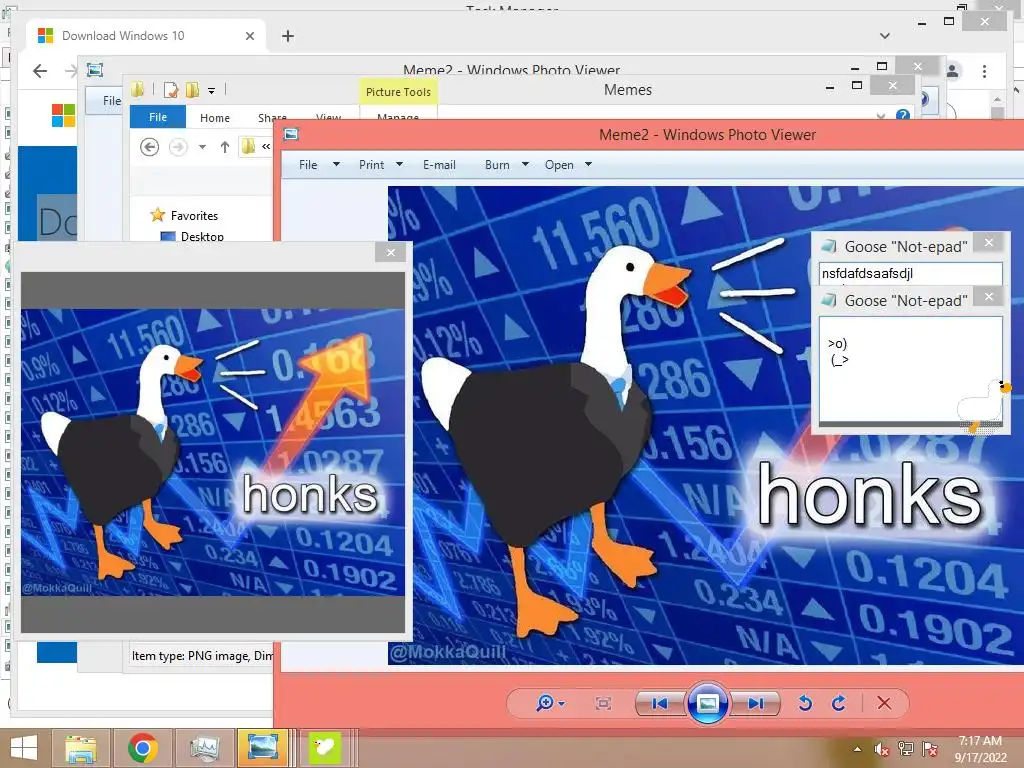Open Chrome from taskbar

pos(142,748)
